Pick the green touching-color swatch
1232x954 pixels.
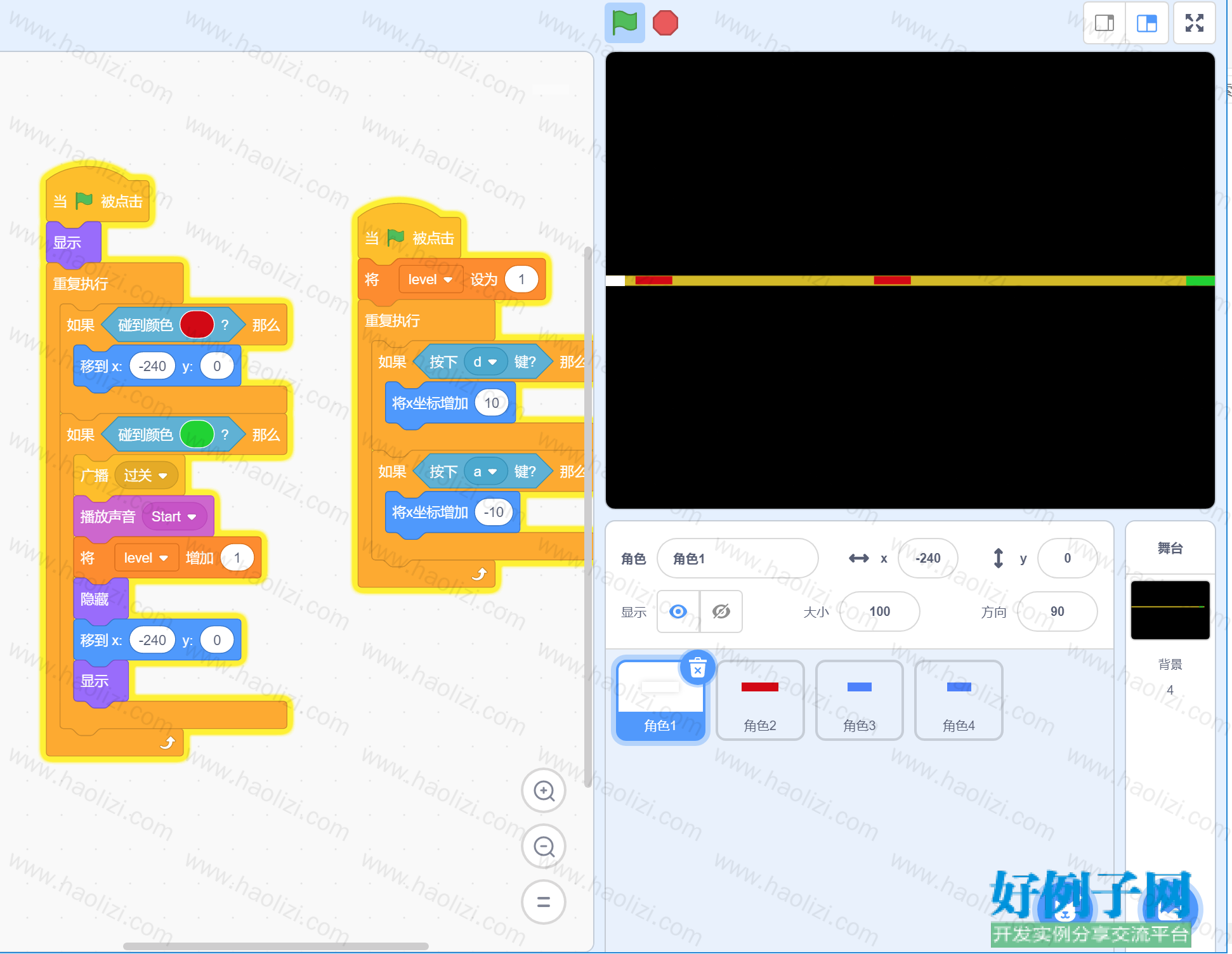click(x=197, y=435)
